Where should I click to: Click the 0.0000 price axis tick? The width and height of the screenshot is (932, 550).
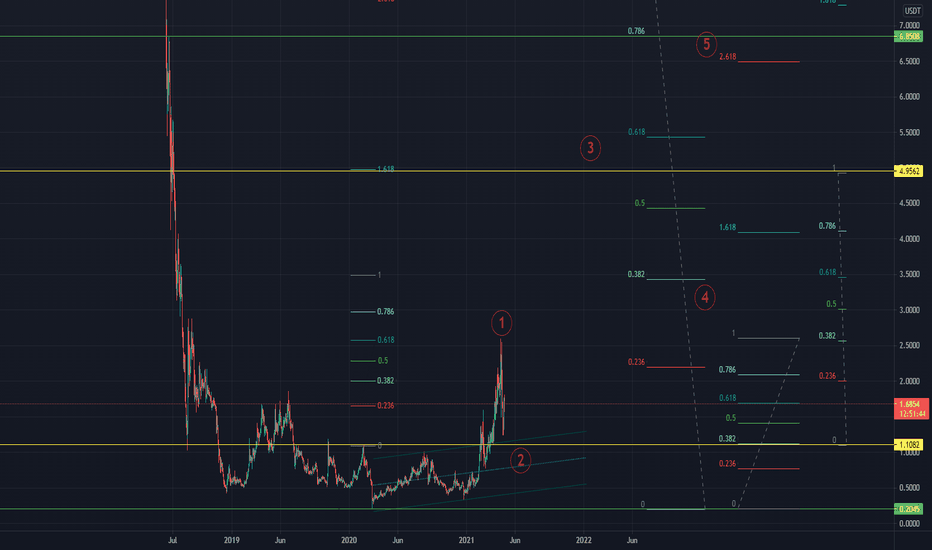click(909, 524)
